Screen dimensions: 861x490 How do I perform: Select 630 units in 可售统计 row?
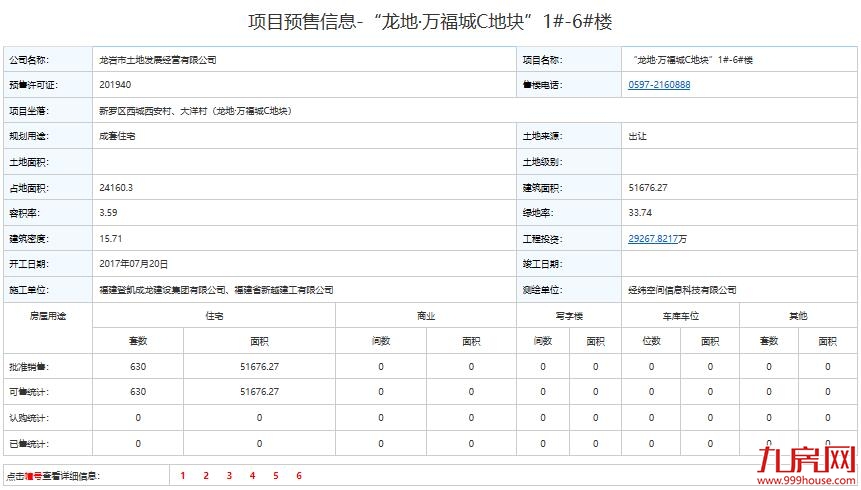pyautogui.click(x=138, y=392)
